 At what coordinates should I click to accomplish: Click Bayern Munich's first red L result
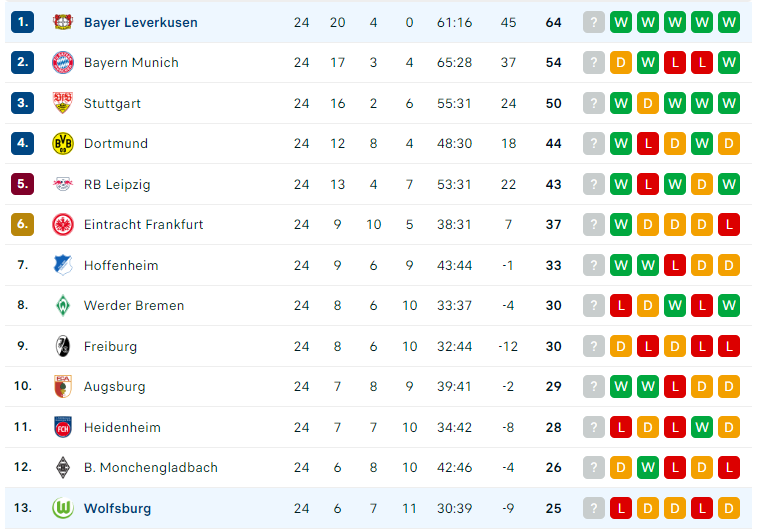(x=675, y=62)
